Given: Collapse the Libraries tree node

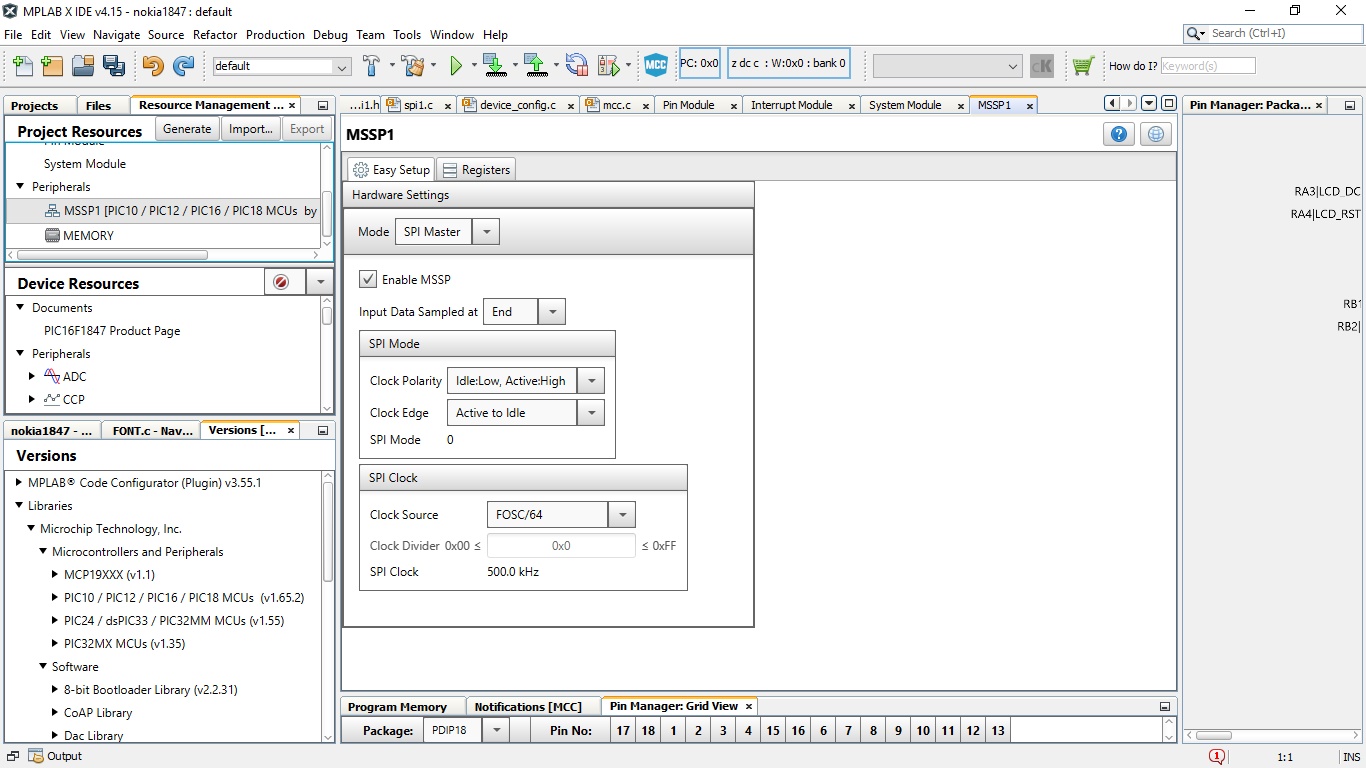Looking at the screenshot, I should (x=20, y=505).
